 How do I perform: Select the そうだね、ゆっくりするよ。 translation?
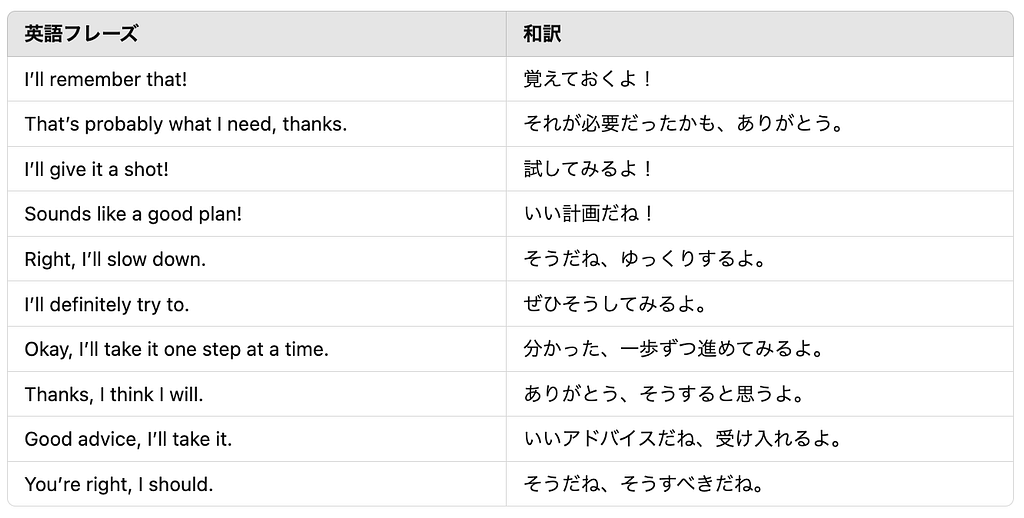click(646, 260)
